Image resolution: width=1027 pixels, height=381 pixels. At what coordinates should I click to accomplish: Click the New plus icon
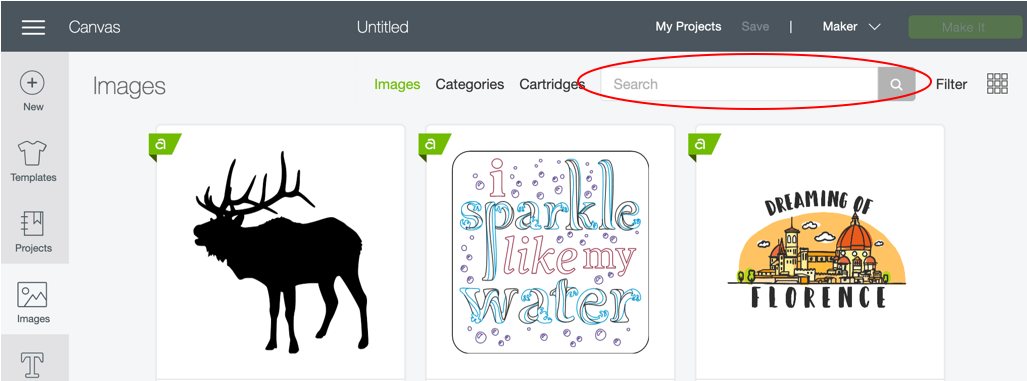click(33, 83)
